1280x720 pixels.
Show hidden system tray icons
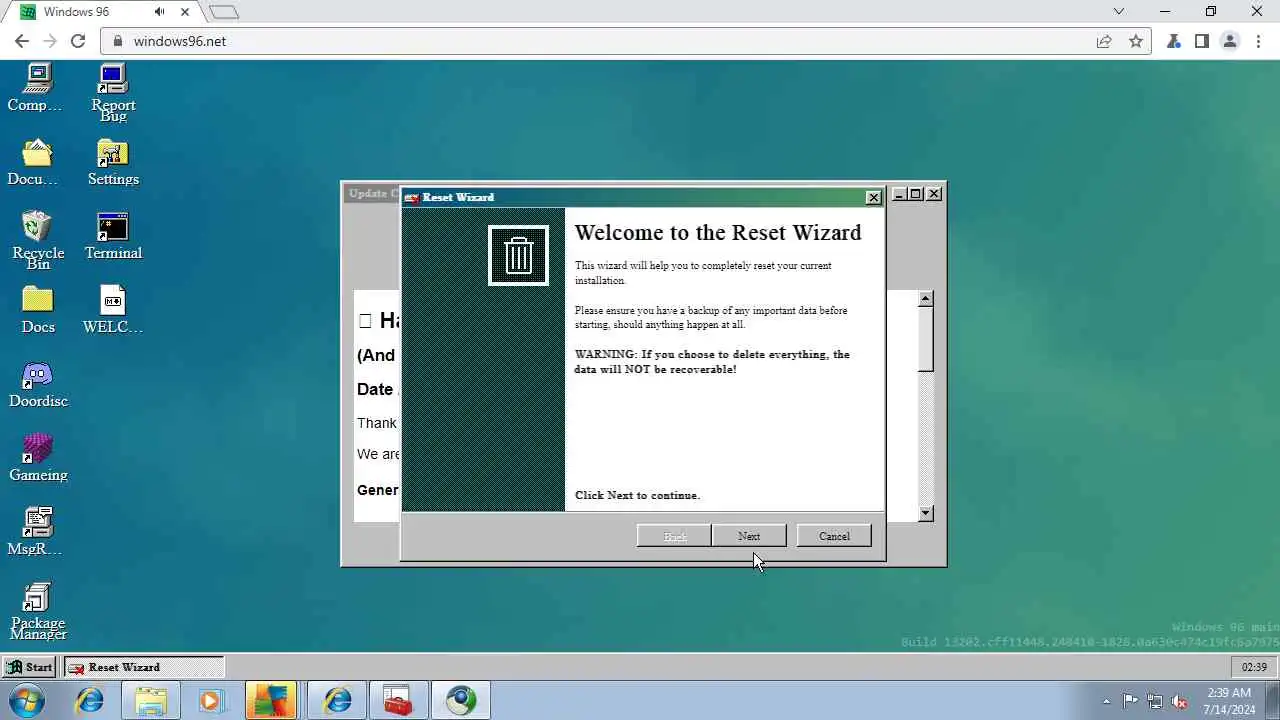click(1106, 701)
